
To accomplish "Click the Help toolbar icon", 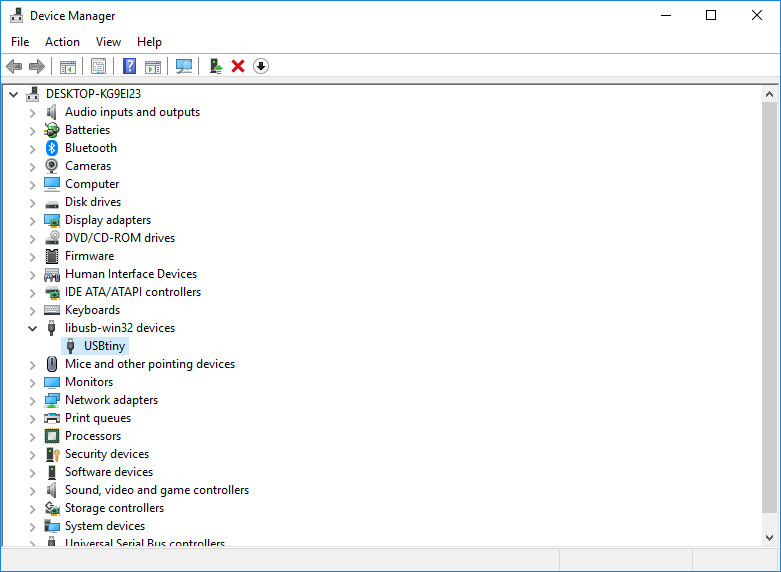I will pos(129,66).
